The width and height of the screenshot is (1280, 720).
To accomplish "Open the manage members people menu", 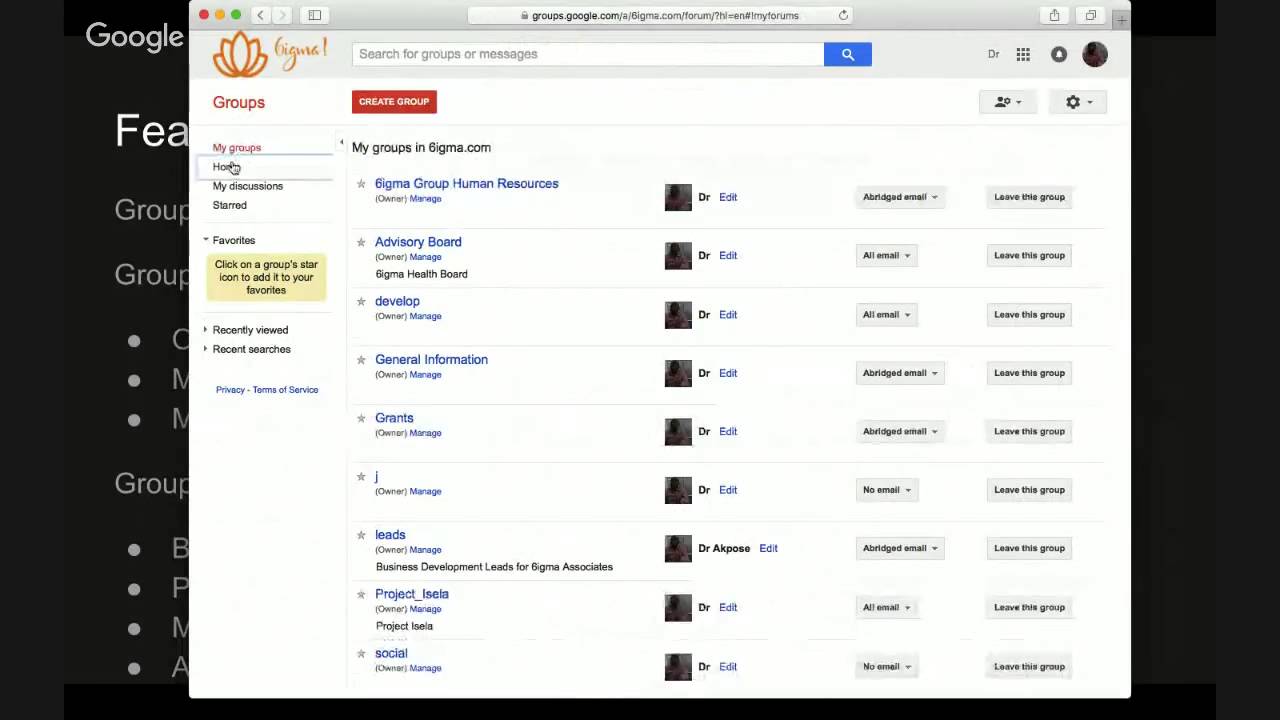I will tap(1007, 102).
